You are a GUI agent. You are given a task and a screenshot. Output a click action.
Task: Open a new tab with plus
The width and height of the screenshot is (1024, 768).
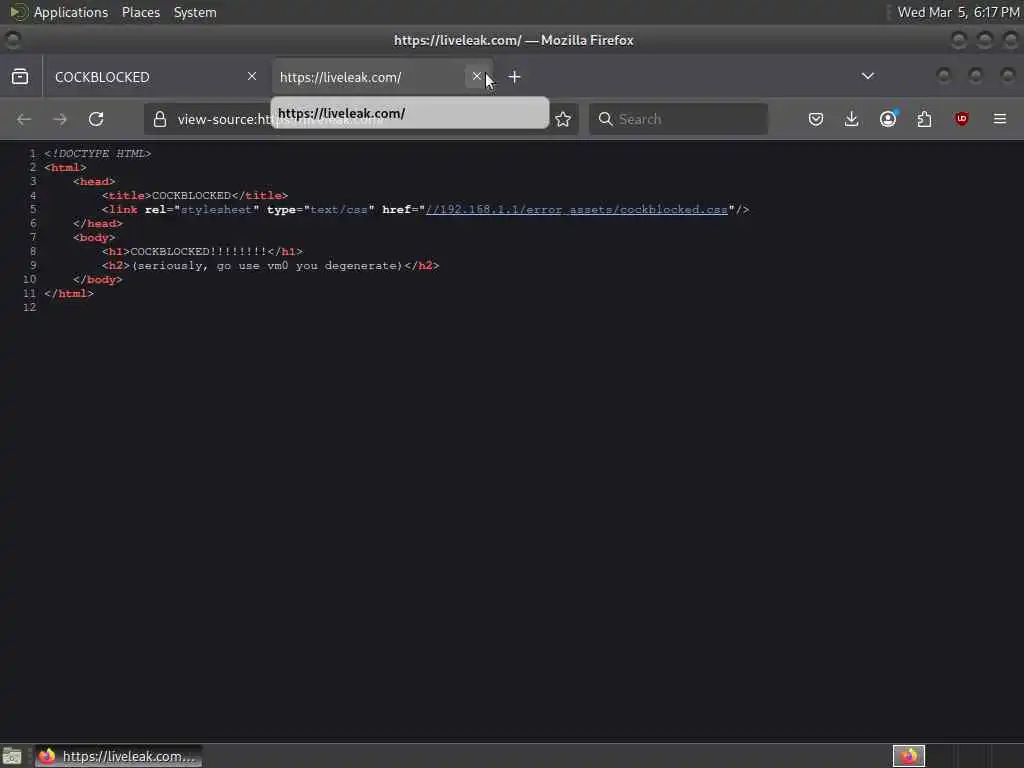pyautogui.click(x=515, y=77)
